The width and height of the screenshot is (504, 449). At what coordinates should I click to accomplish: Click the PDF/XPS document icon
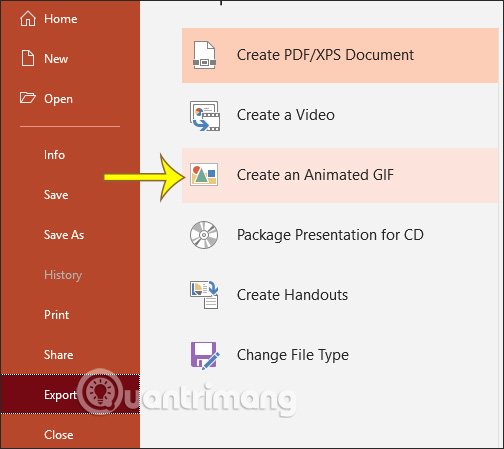click(x=204, y=55)
